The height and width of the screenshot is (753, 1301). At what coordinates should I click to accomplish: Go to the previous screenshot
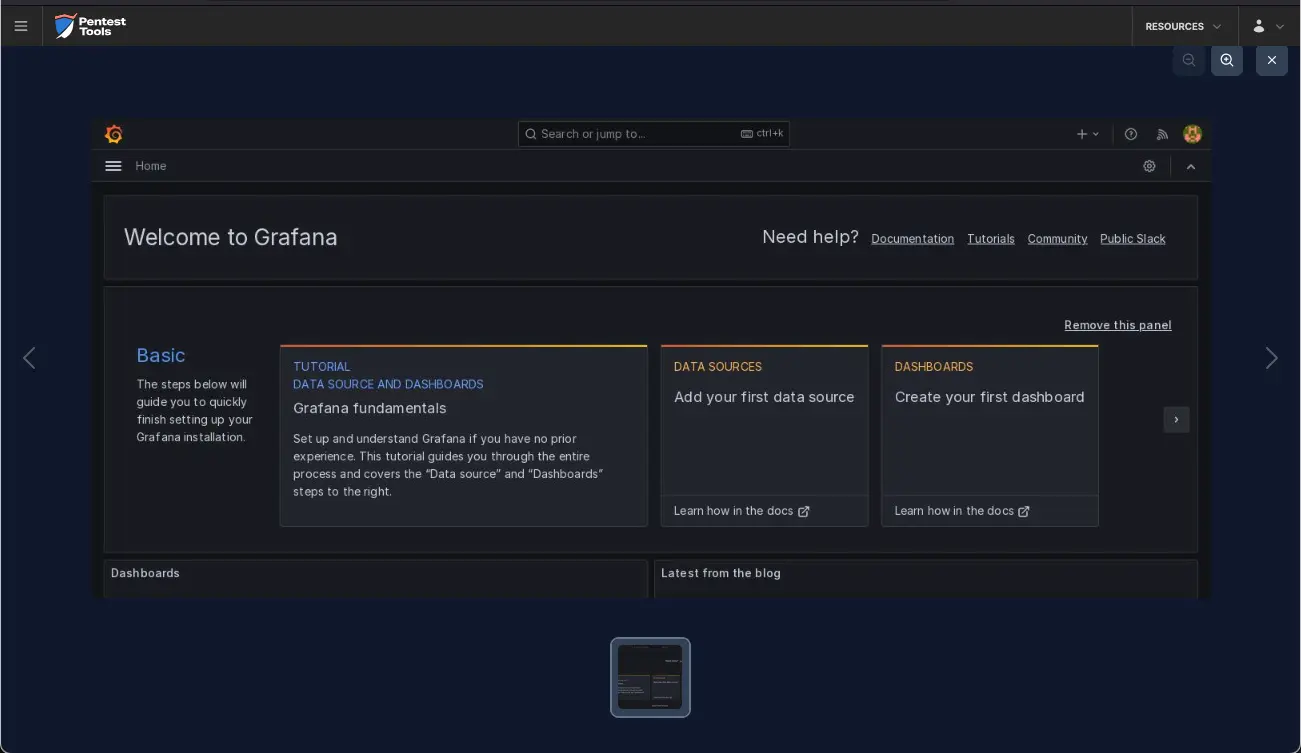tap(29, 358)
